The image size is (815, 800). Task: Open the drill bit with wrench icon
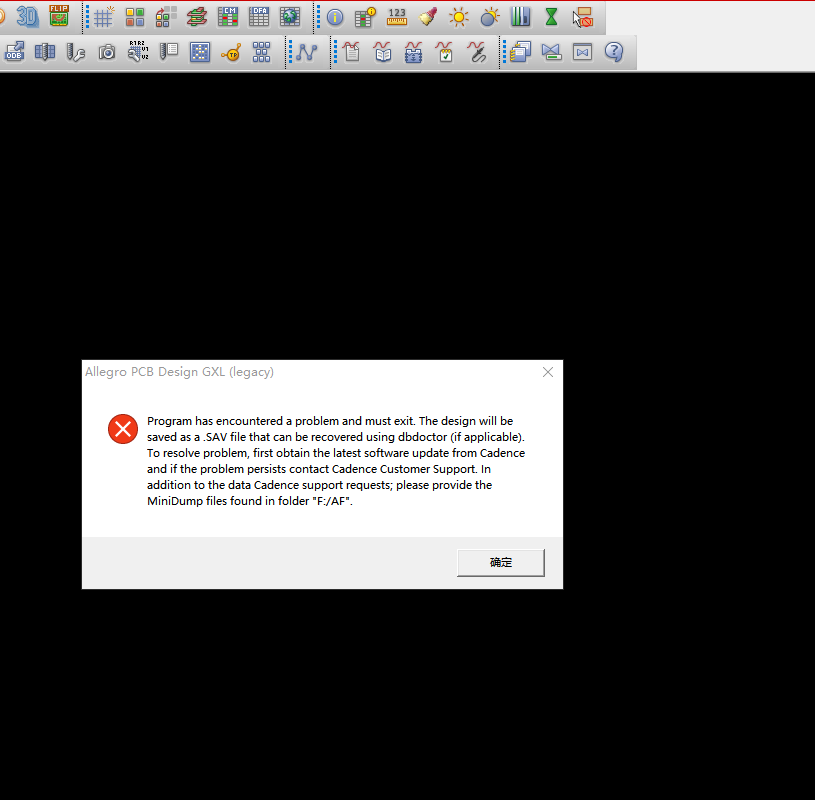[x=76, y=52]
